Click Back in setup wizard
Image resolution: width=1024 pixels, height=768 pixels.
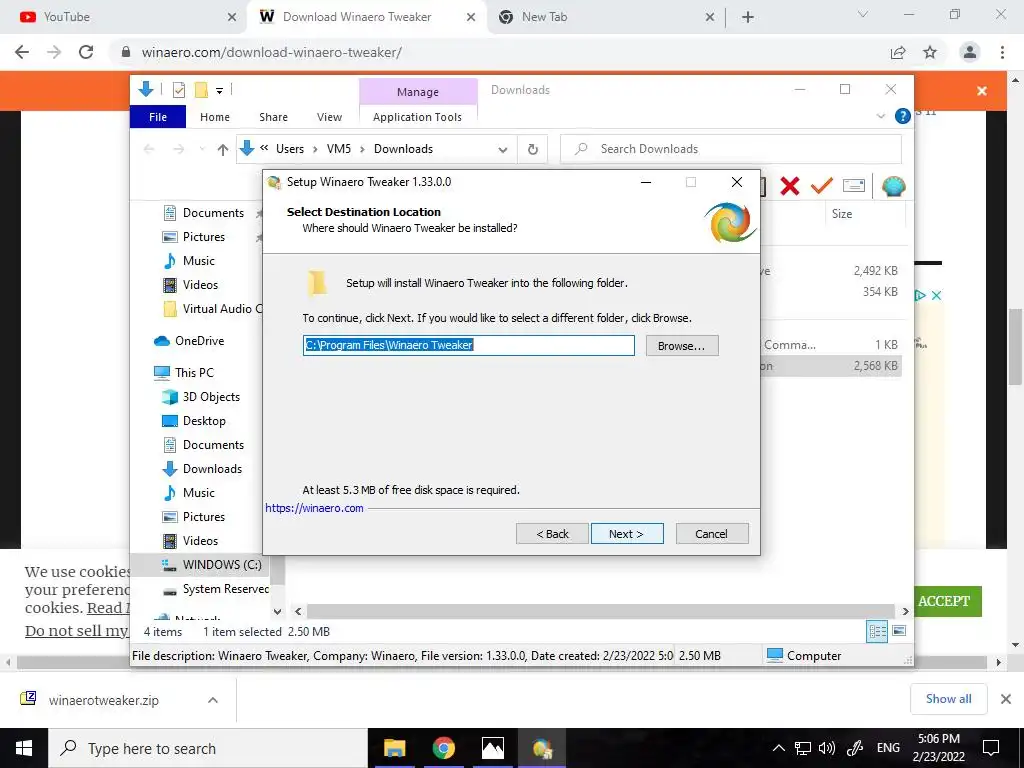click(552, 534)
